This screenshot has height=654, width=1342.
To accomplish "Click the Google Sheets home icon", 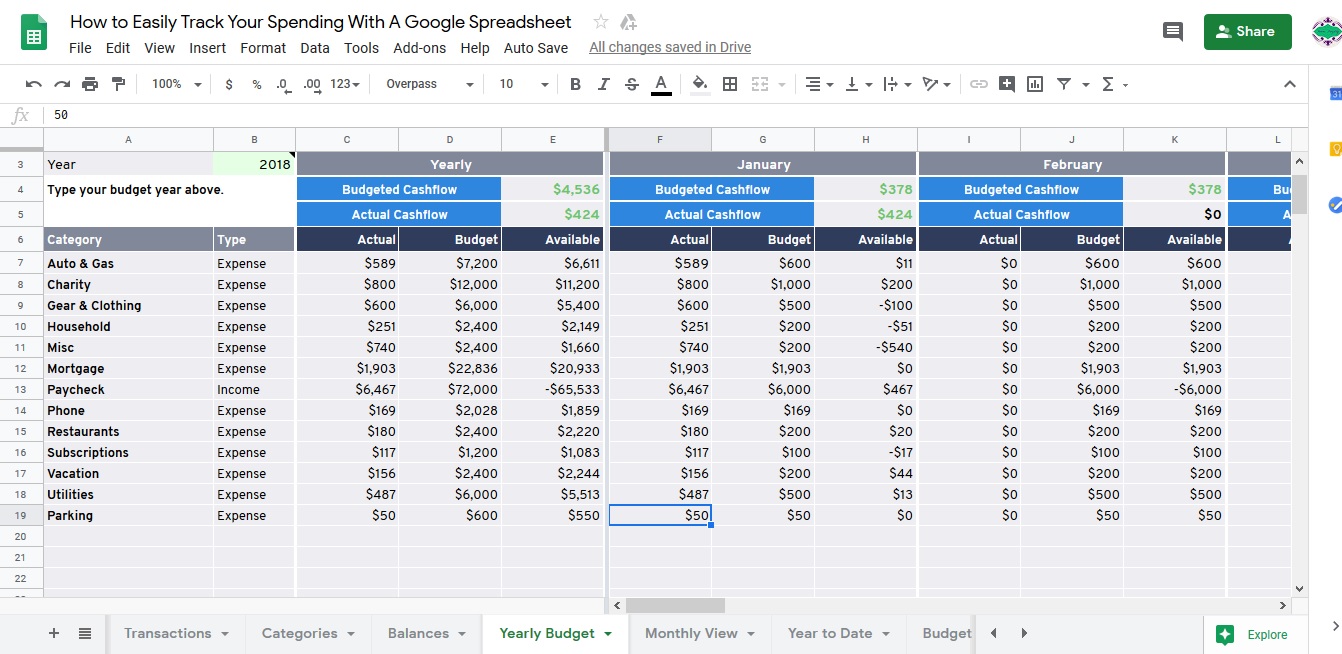I will [34, 33].
